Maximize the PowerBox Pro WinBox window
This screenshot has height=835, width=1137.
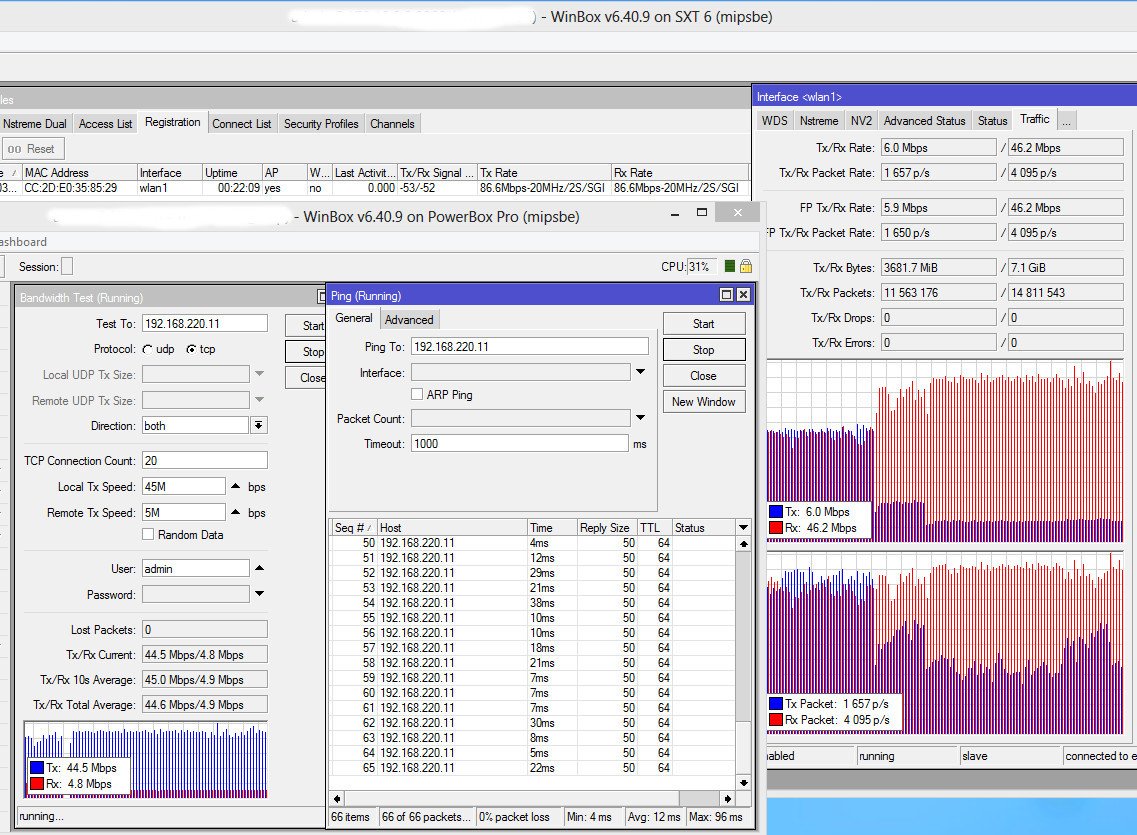[701, 212]
